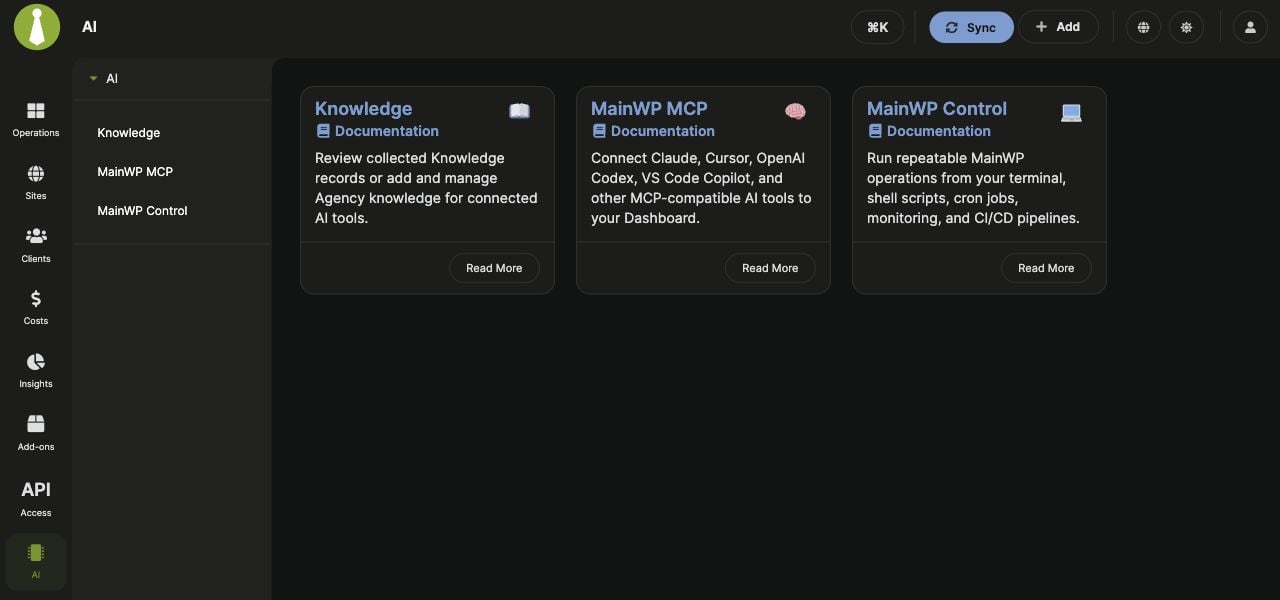Open the API Access sidebar section
Image resolution: width=1280 pixels, height=600 pixels.
(x=36, y=498)
